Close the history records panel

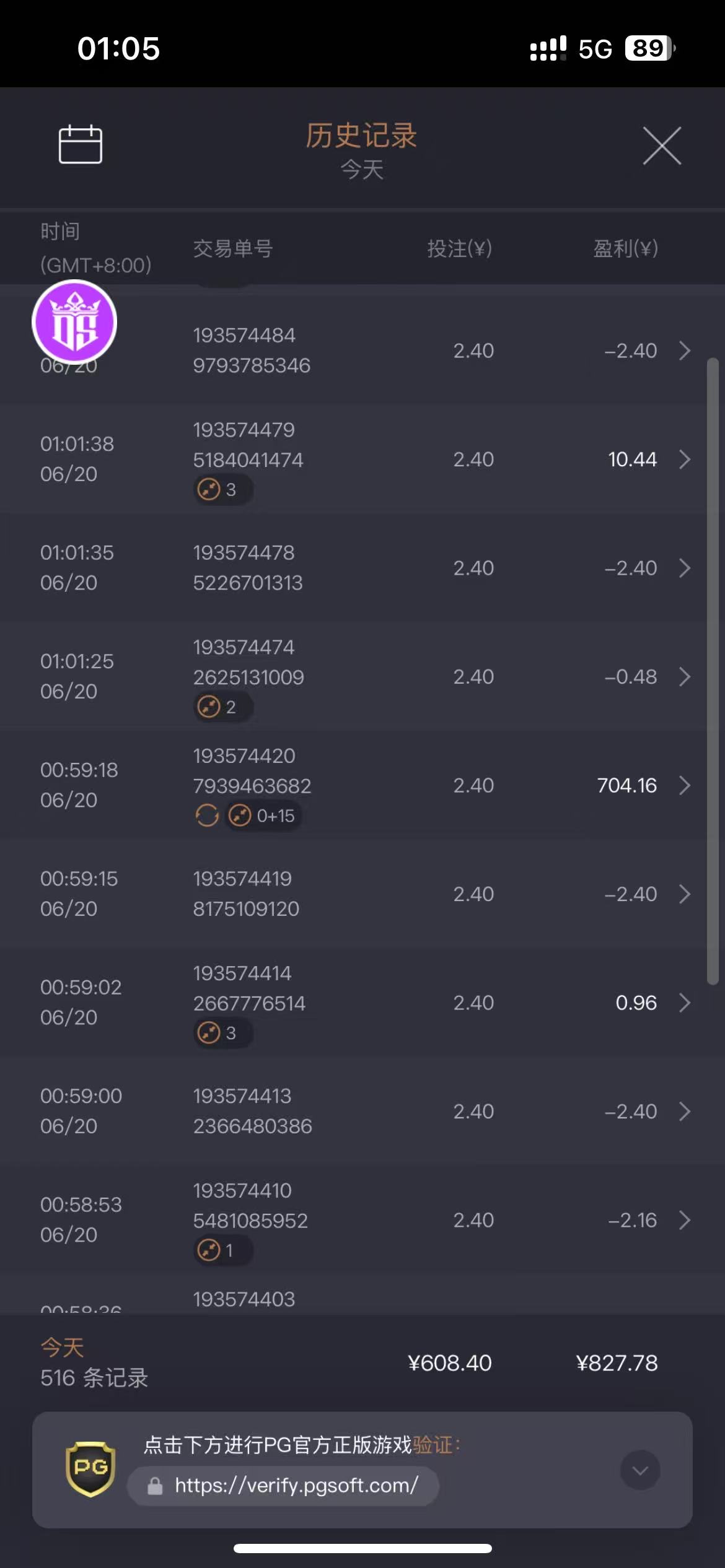661,146
